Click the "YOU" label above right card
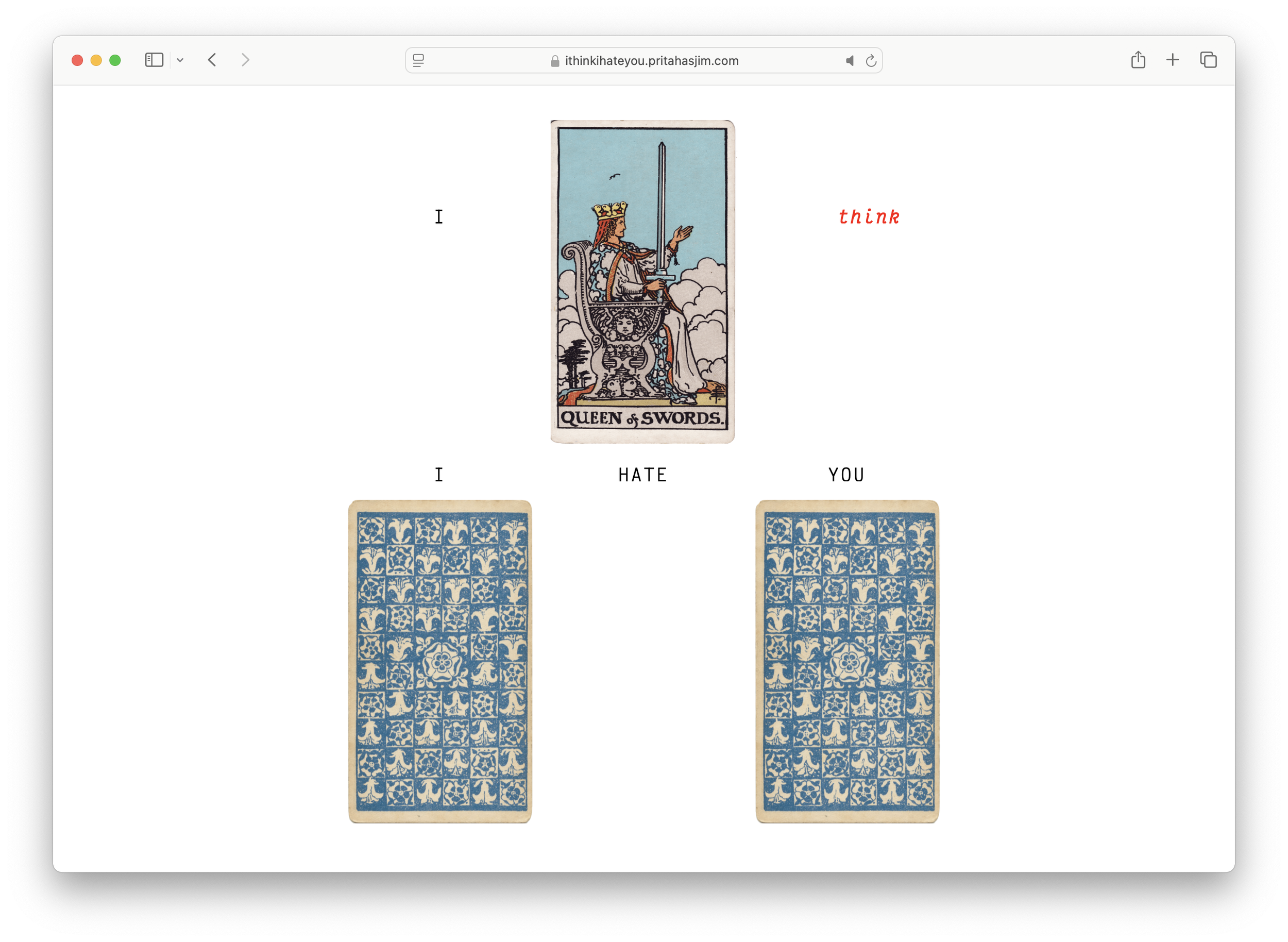 [846, 475]
